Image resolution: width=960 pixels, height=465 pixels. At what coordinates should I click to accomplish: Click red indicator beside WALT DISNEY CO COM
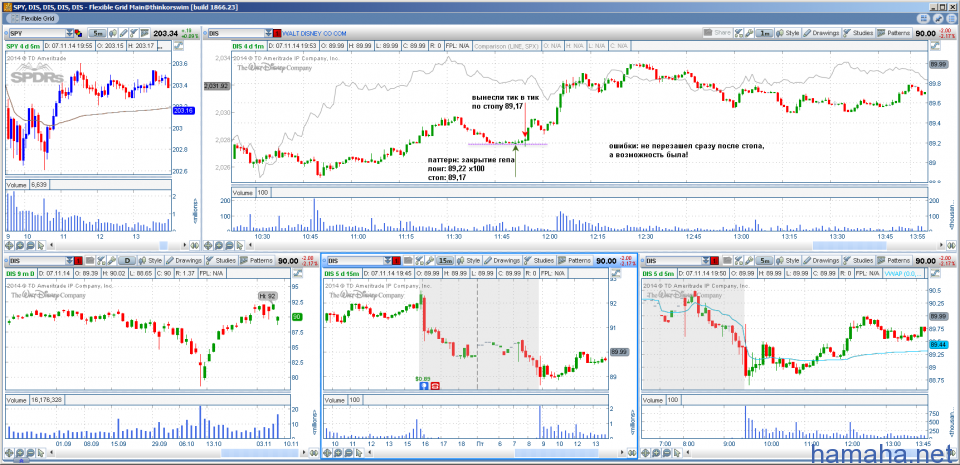coord(277,33)
